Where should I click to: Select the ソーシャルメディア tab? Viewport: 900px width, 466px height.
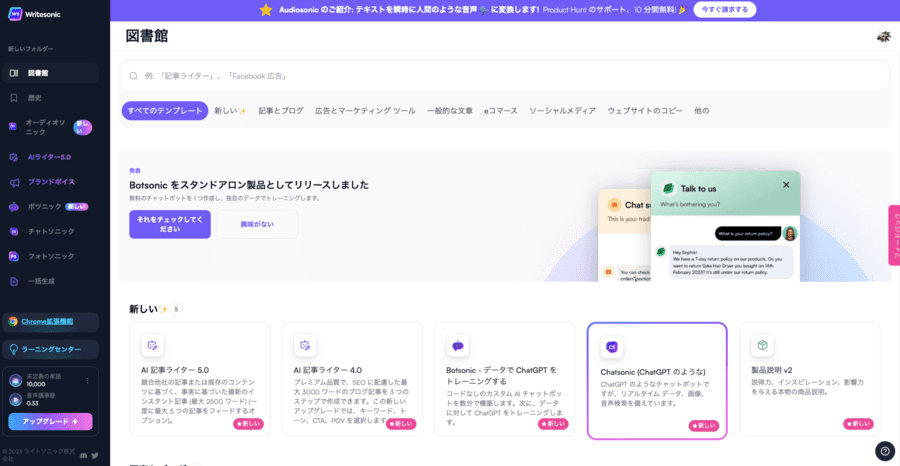[562, 111]
